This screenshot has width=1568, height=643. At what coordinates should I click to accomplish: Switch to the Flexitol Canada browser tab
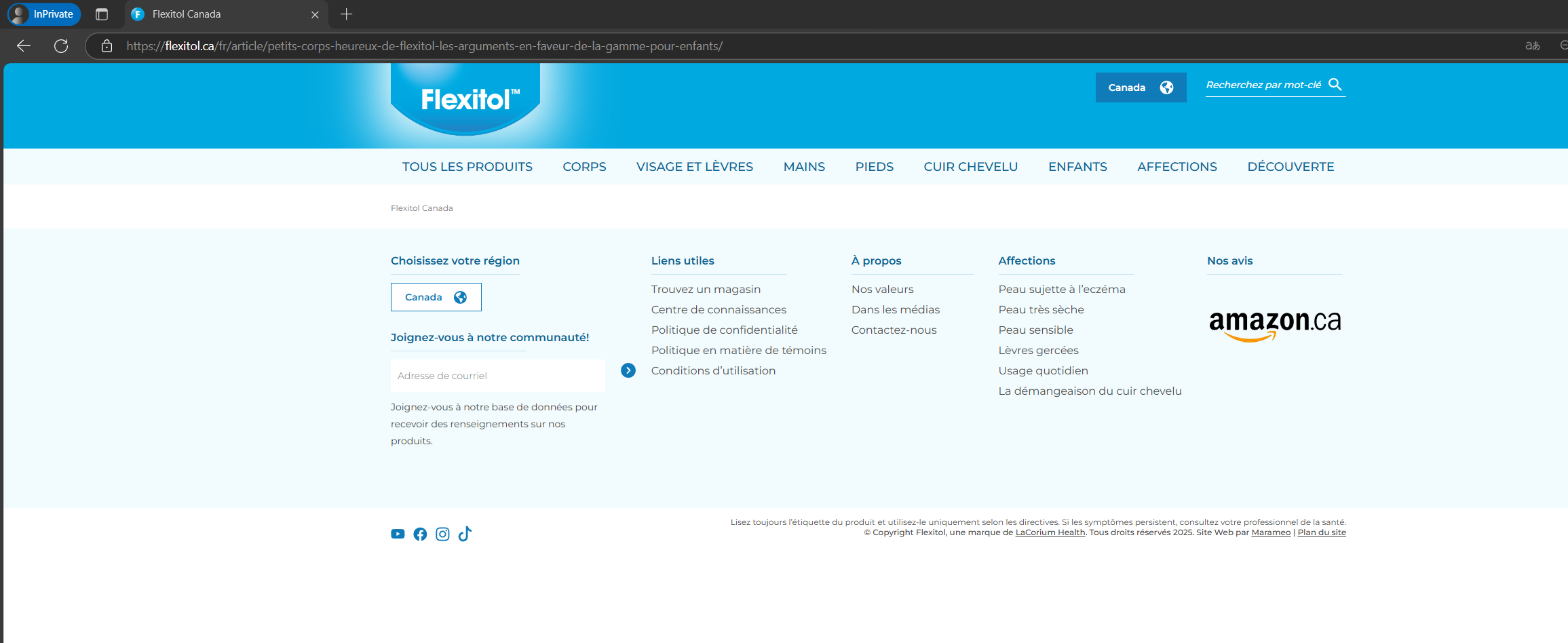(227, 14)
